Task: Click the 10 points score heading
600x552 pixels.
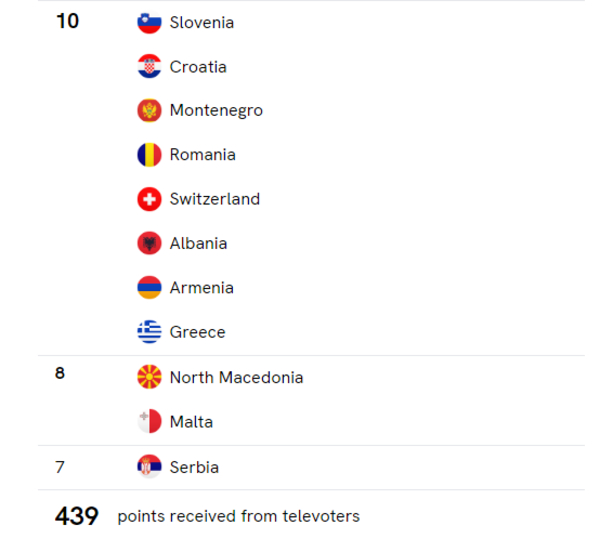Action: [67, 21]
